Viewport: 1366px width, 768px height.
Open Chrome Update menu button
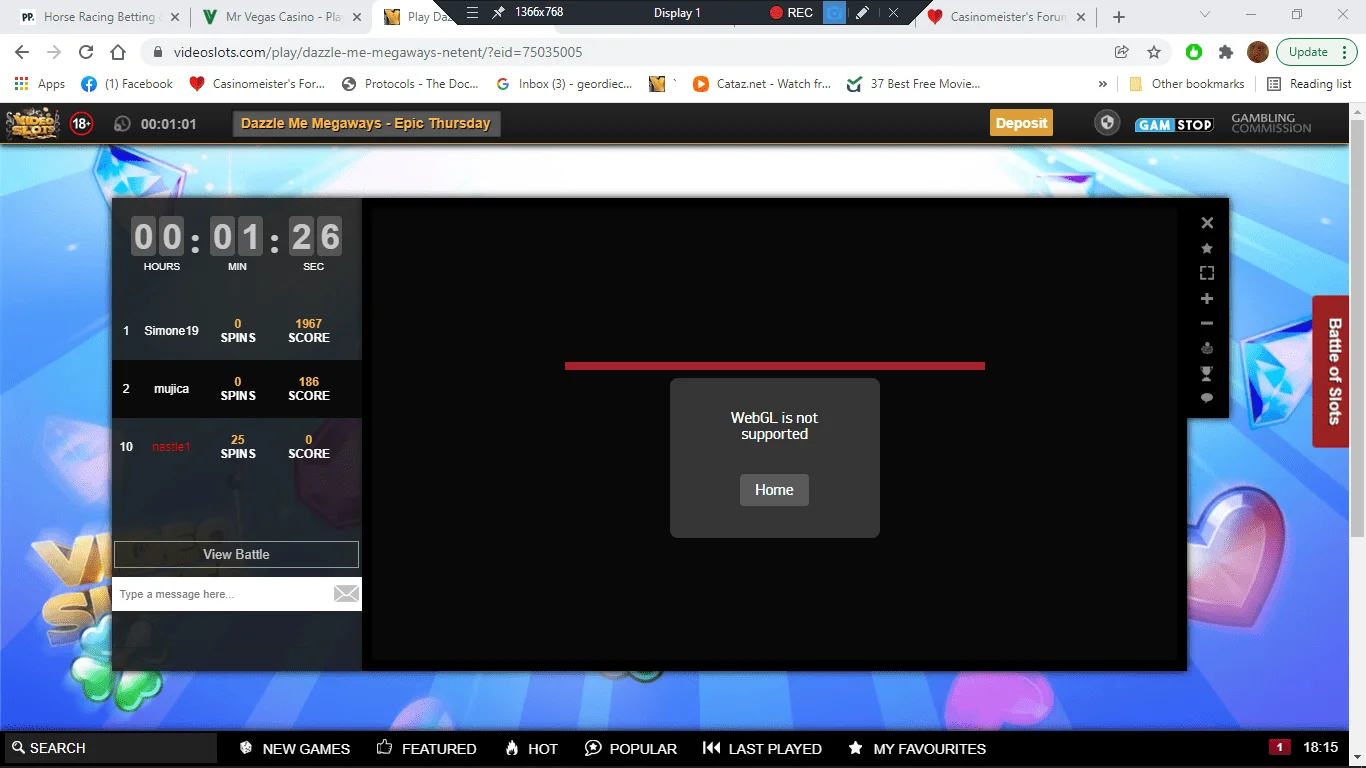point(1316,52)
